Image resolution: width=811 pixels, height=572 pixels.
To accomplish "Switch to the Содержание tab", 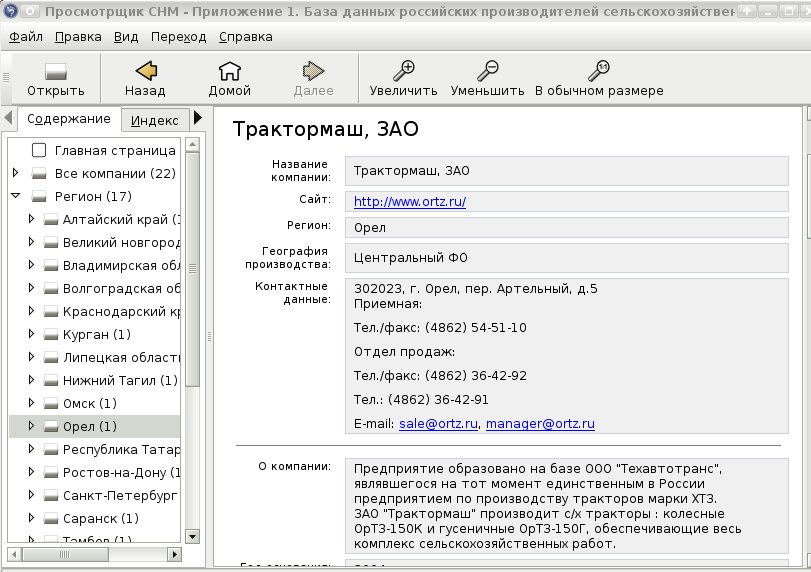I will 69,119.
